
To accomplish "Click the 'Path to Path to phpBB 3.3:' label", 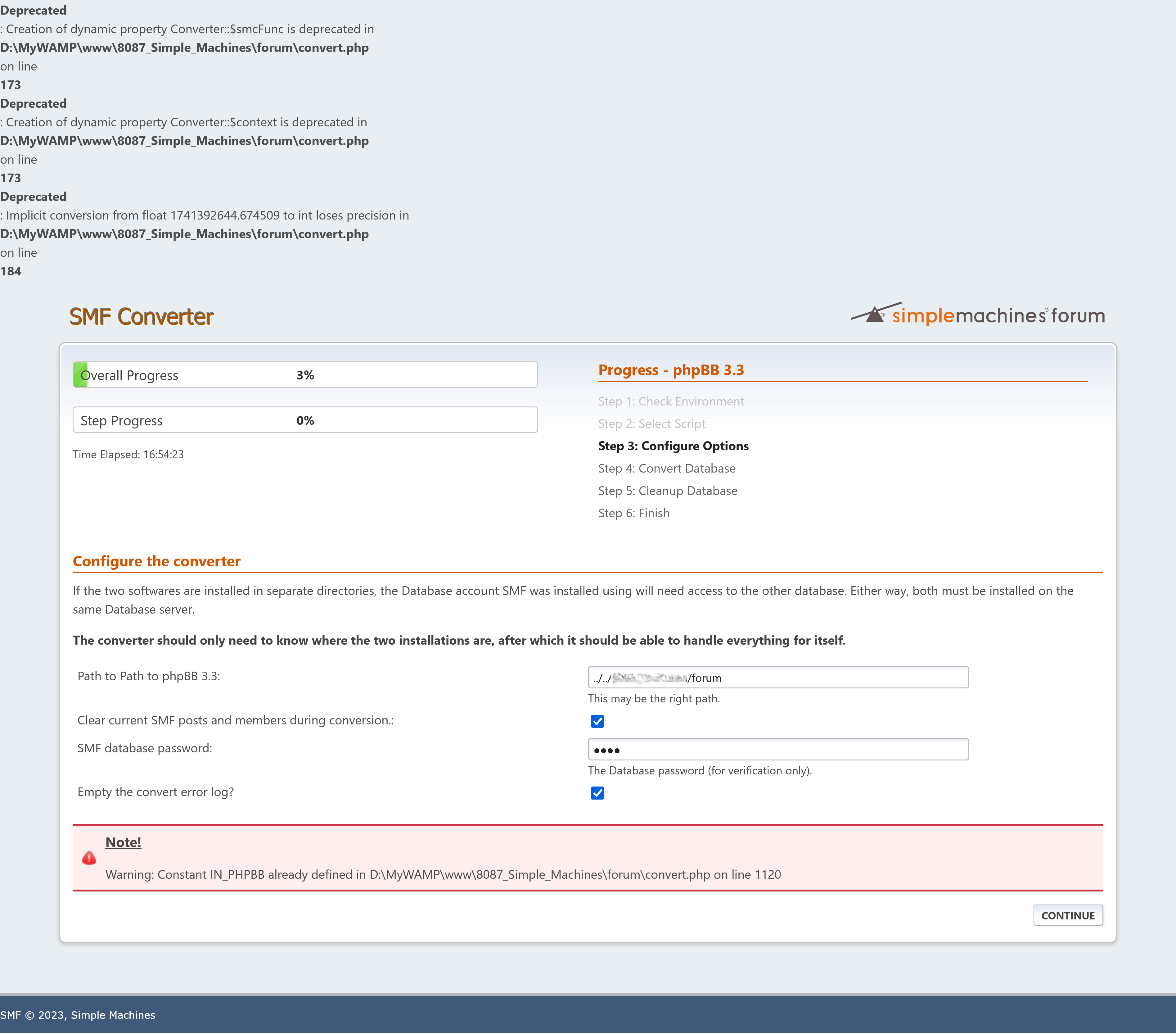I will (149, 677).
